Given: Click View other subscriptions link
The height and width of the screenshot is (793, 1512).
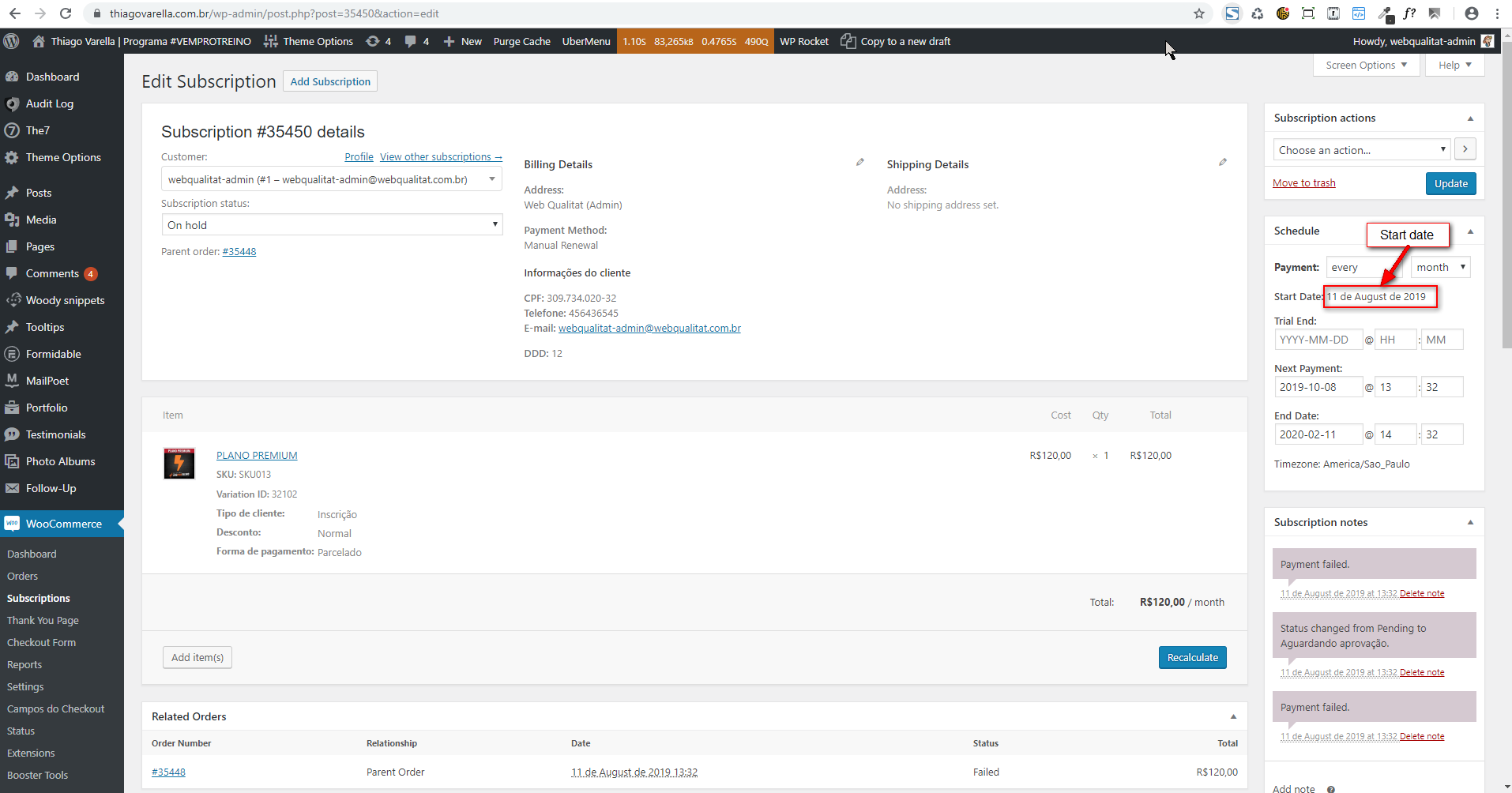Looking at the screenshot, I should (441, 157).
